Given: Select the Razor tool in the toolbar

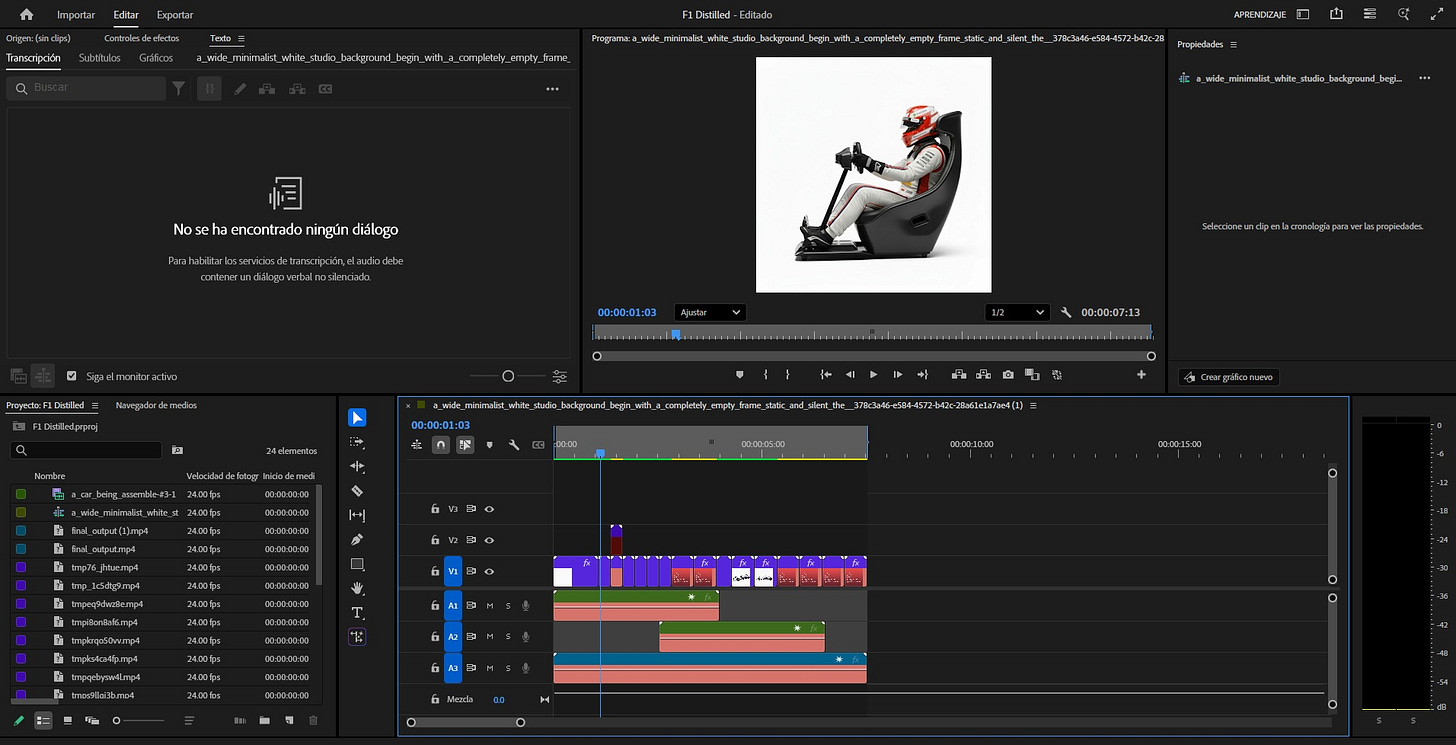Looking at the screenshot, I should click(x=357, y=491).
